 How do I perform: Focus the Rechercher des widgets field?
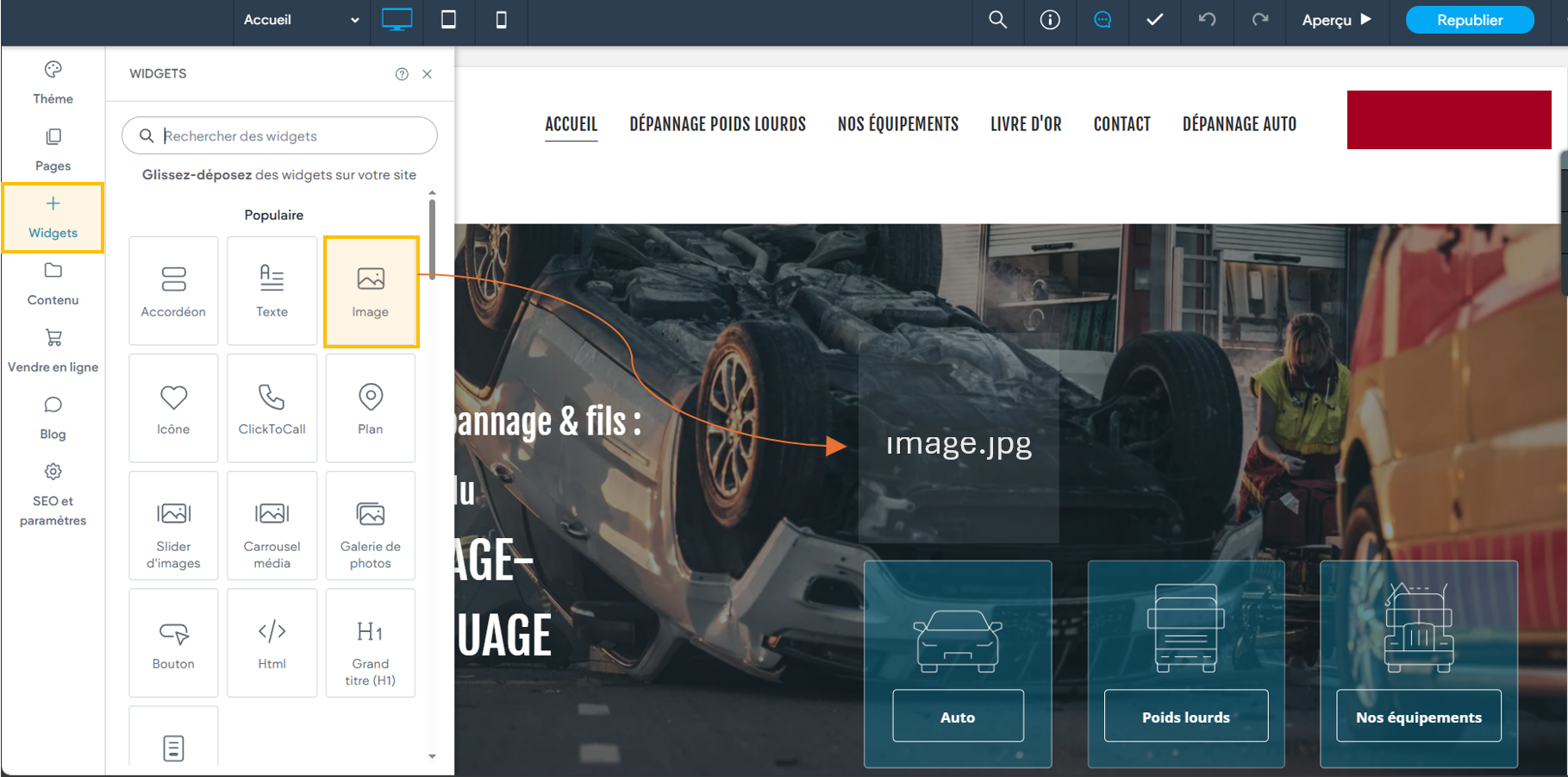(x=279, y=135)
